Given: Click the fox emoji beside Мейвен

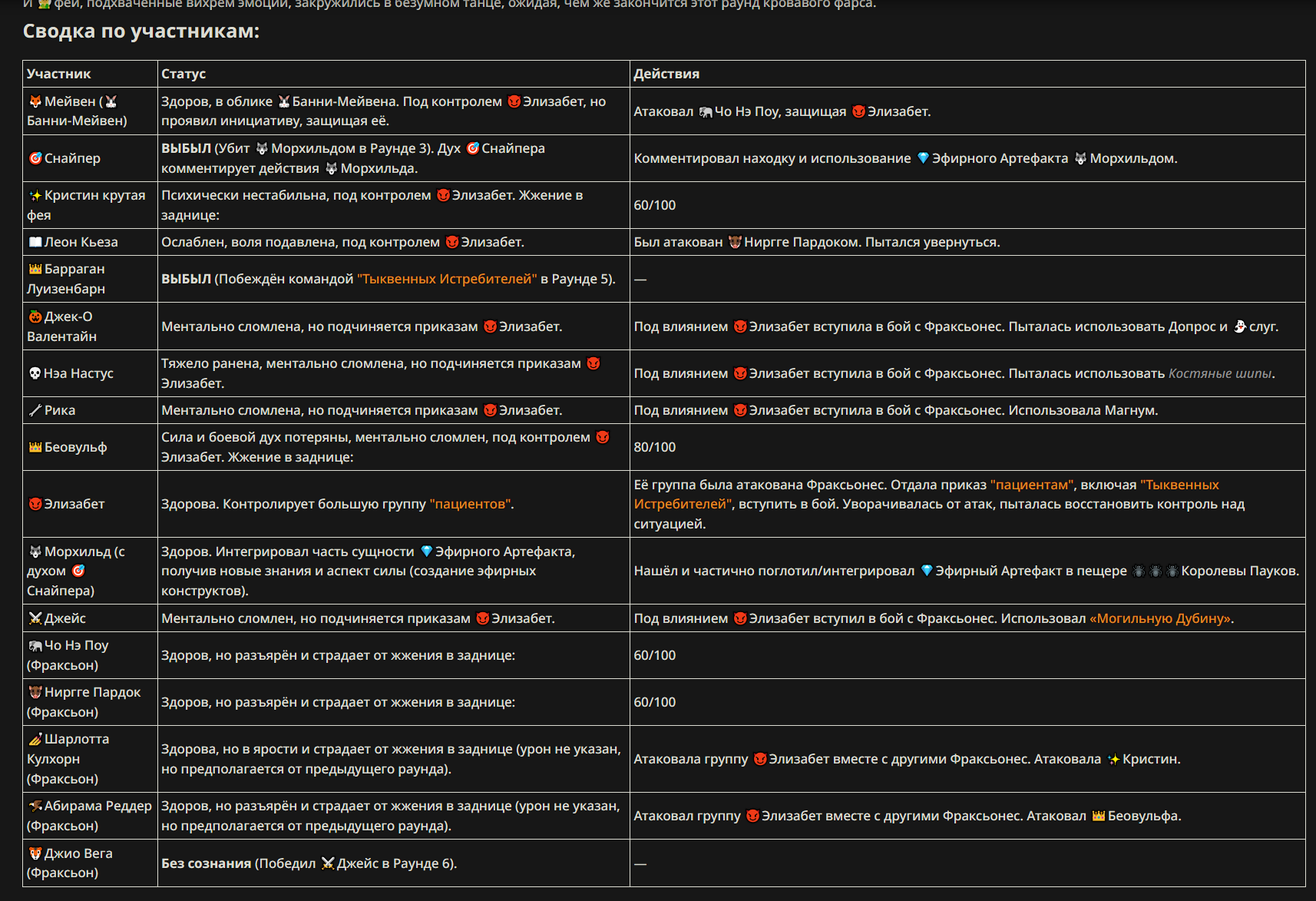Looking at the screenshot, I should tap(35, 101).
